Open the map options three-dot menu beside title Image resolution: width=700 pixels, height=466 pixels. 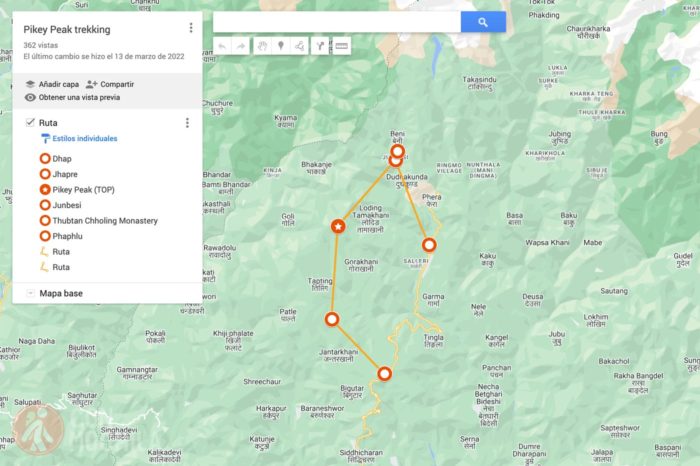pyautogui.click(x=191, y=28)
